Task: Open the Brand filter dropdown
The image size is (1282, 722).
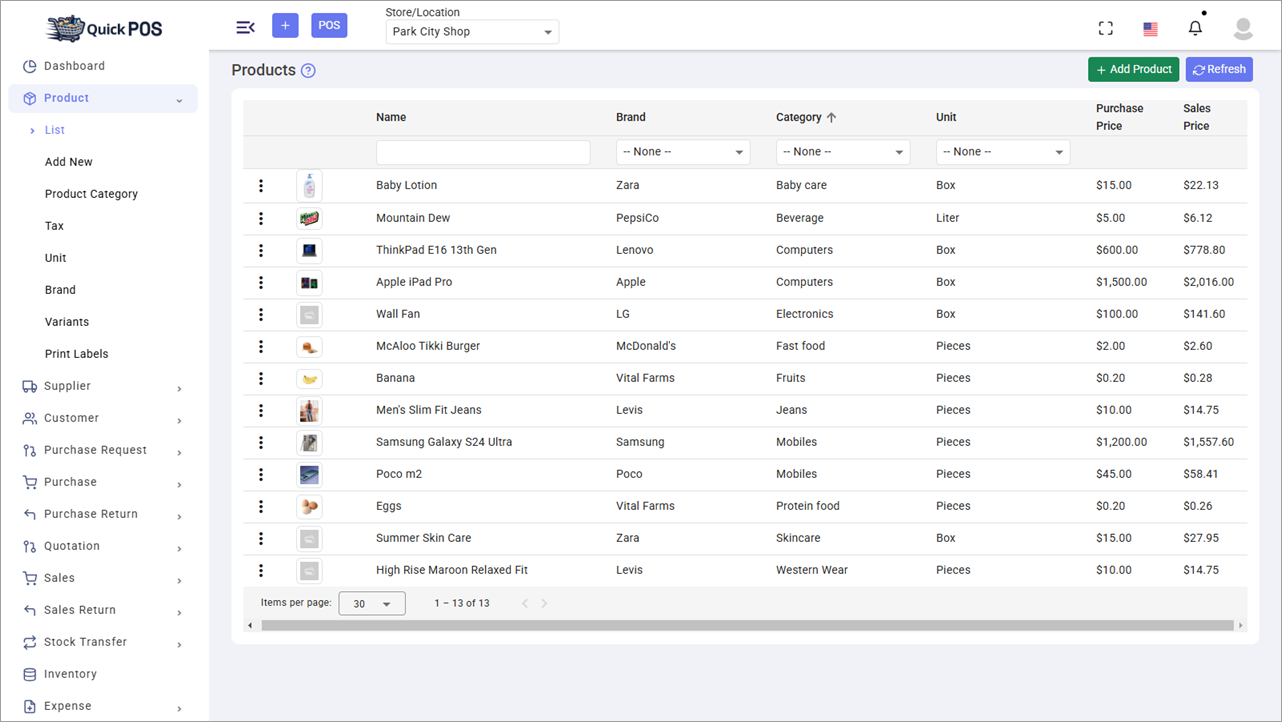Action: (683, 151)
